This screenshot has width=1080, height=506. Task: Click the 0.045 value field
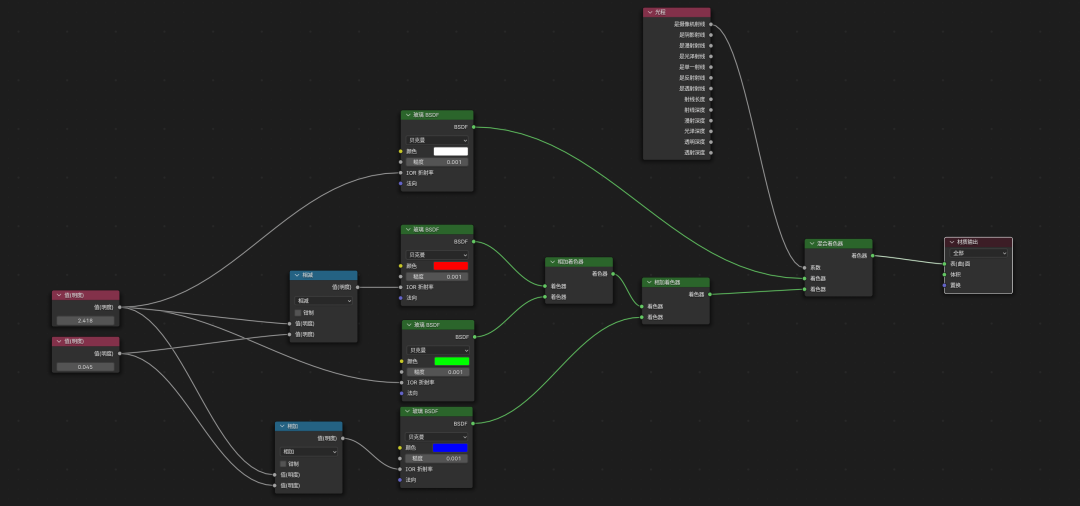point(85,367)
